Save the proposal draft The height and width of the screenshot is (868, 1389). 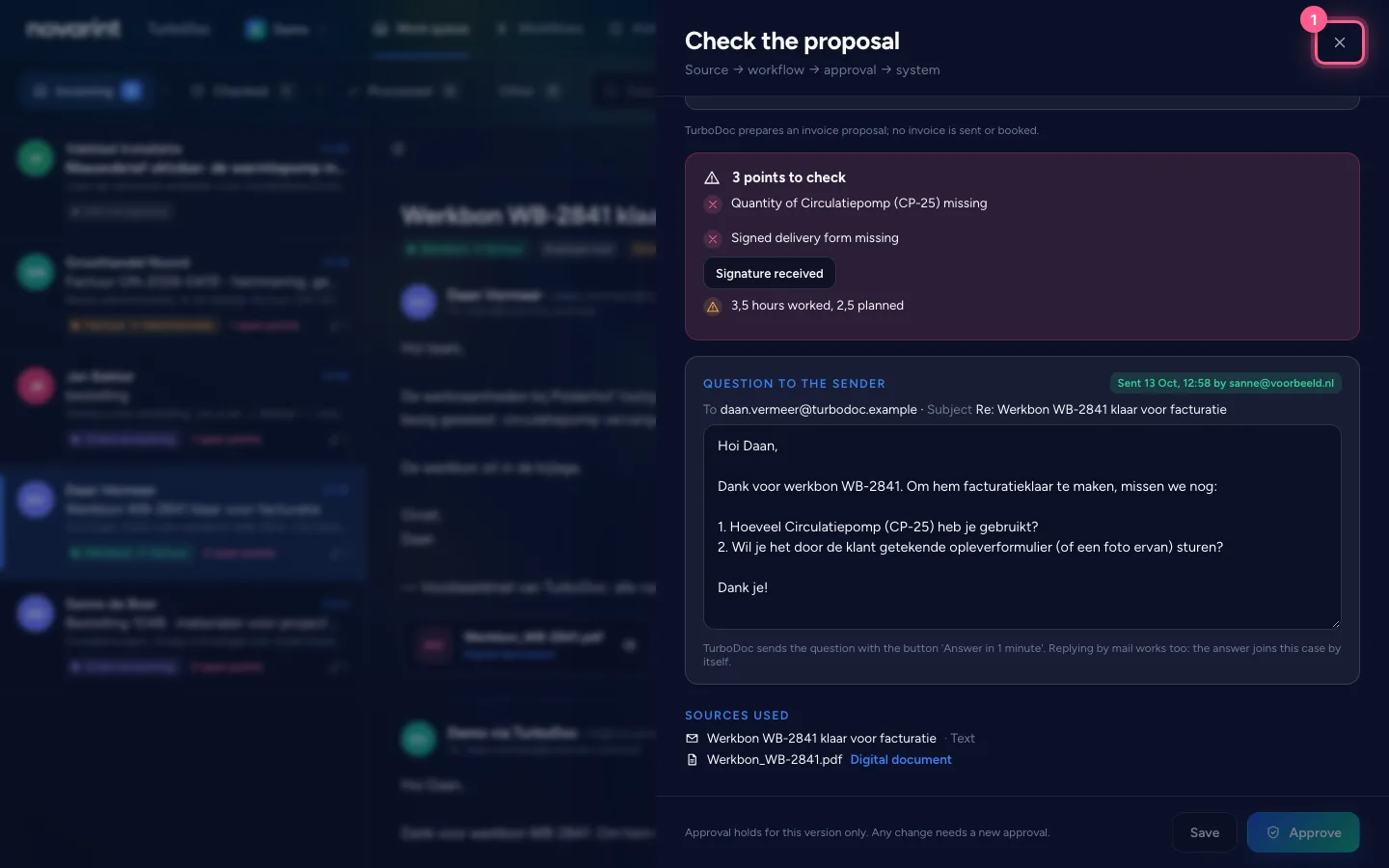(1204, 832)
